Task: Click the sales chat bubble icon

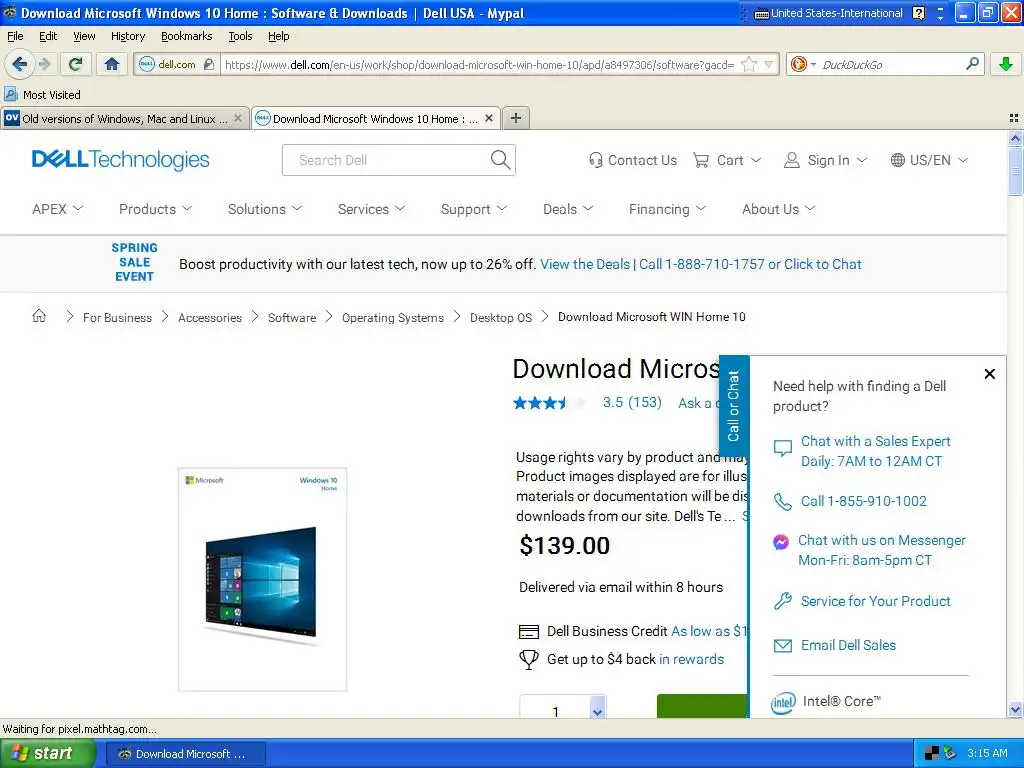Action: (782, 449)
